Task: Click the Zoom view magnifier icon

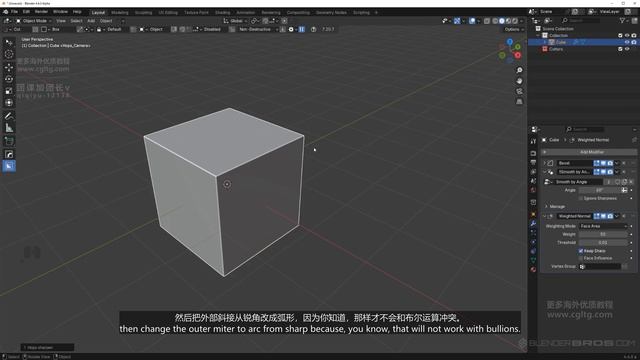Action: (519, 70)
